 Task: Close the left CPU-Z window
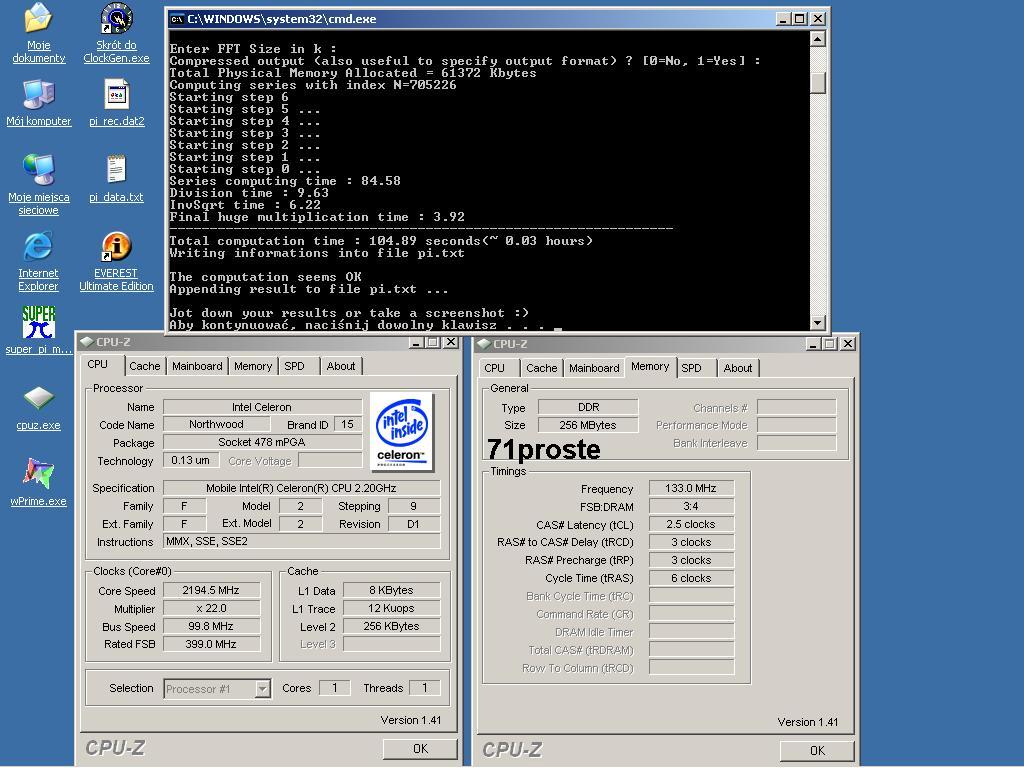pos(450,342)
